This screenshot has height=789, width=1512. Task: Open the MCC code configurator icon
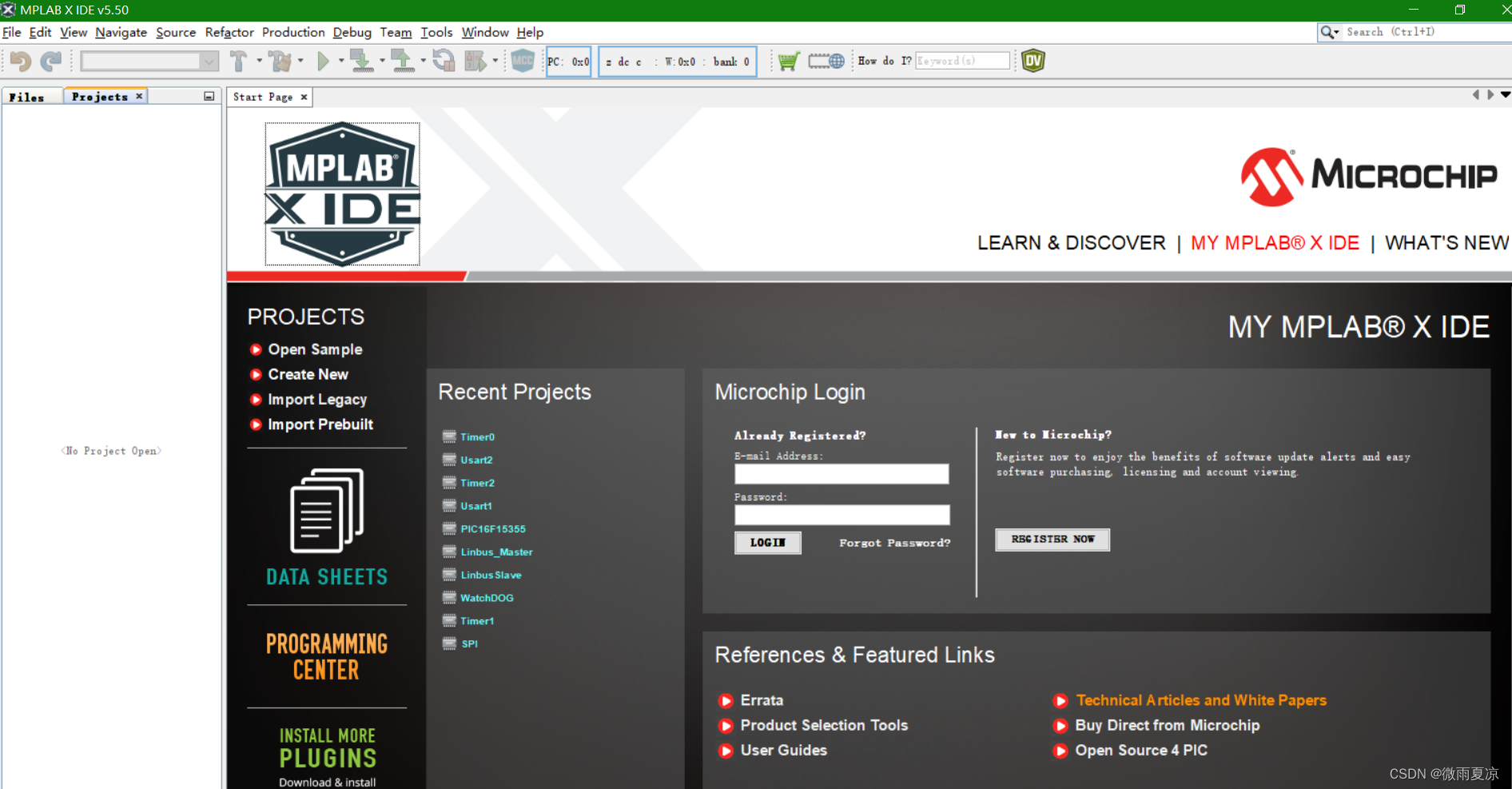click(x=523, y=61)
